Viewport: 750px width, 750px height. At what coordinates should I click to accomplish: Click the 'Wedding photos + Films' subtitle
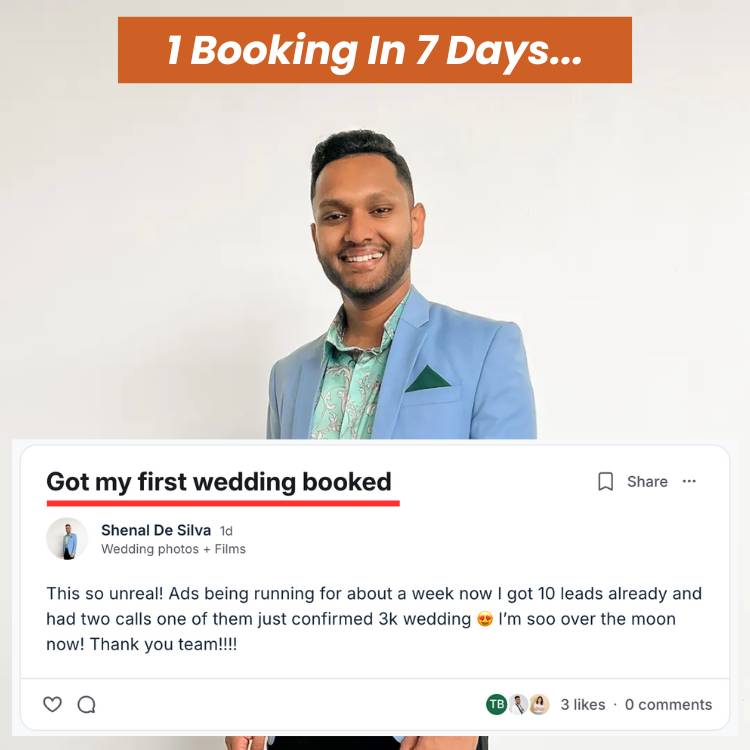click(x=173, y=549)
